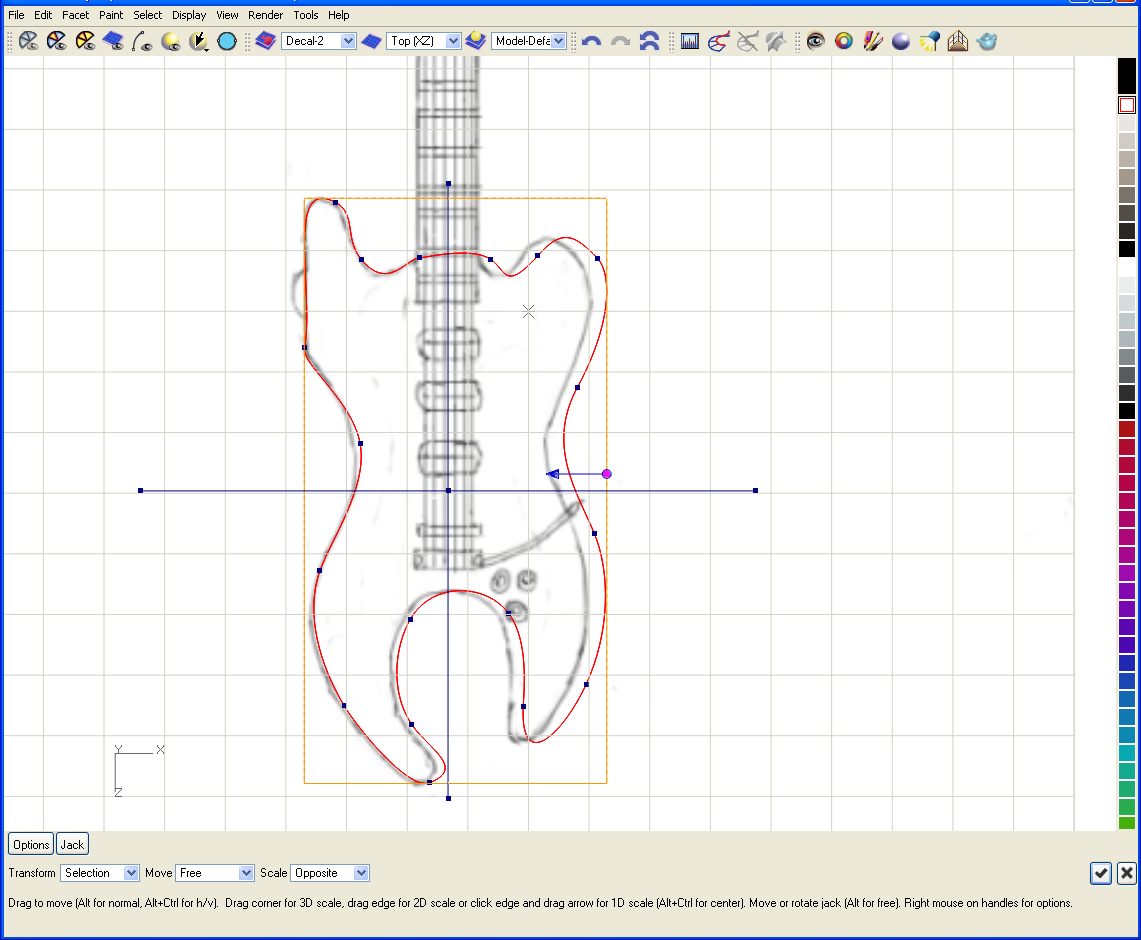
Task: Click the left endpoint handle of horizontal jack axis
Action: point(140,490)
